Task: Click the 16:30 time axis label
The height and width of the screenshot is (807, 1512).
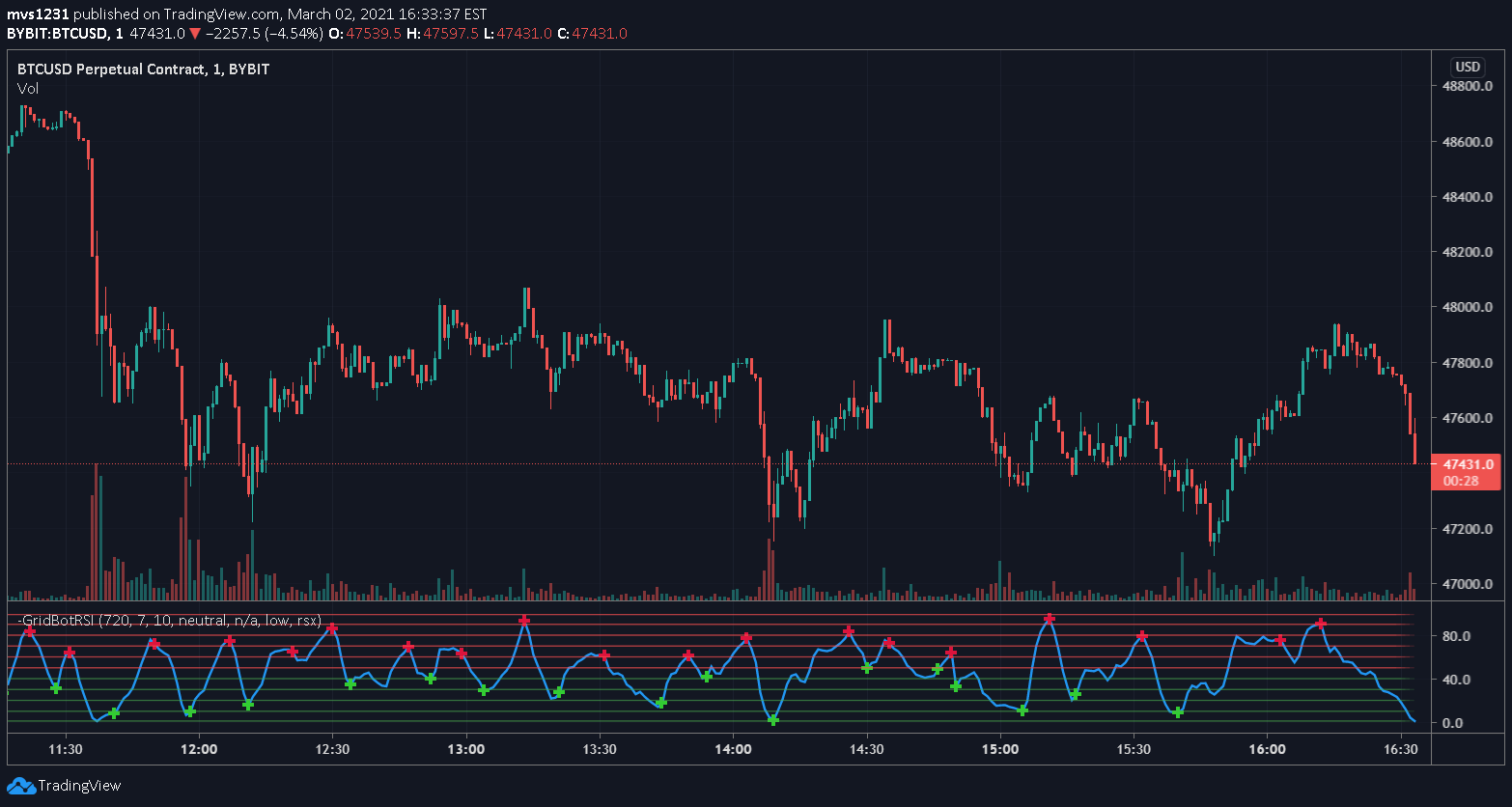Action: click(x=1400, y=748)
